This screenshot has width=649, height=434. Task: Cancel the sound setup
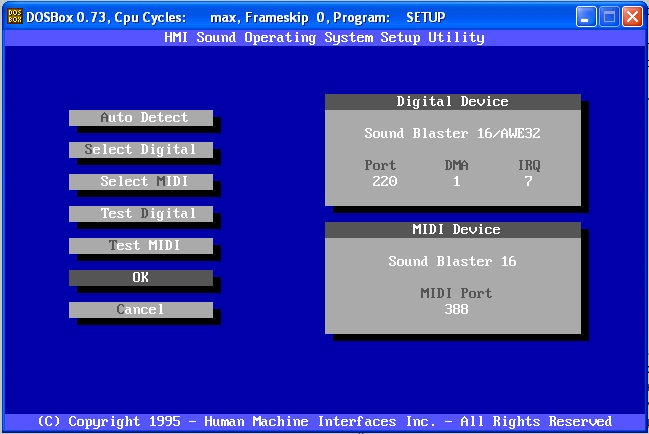[x=141, y=309]
